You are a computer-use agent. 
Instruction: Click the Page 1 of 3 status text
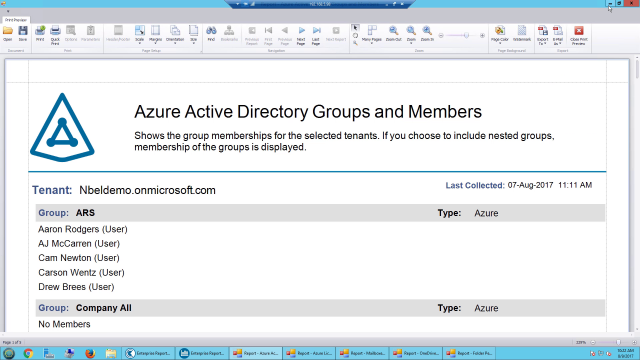(x=12, y=342)
